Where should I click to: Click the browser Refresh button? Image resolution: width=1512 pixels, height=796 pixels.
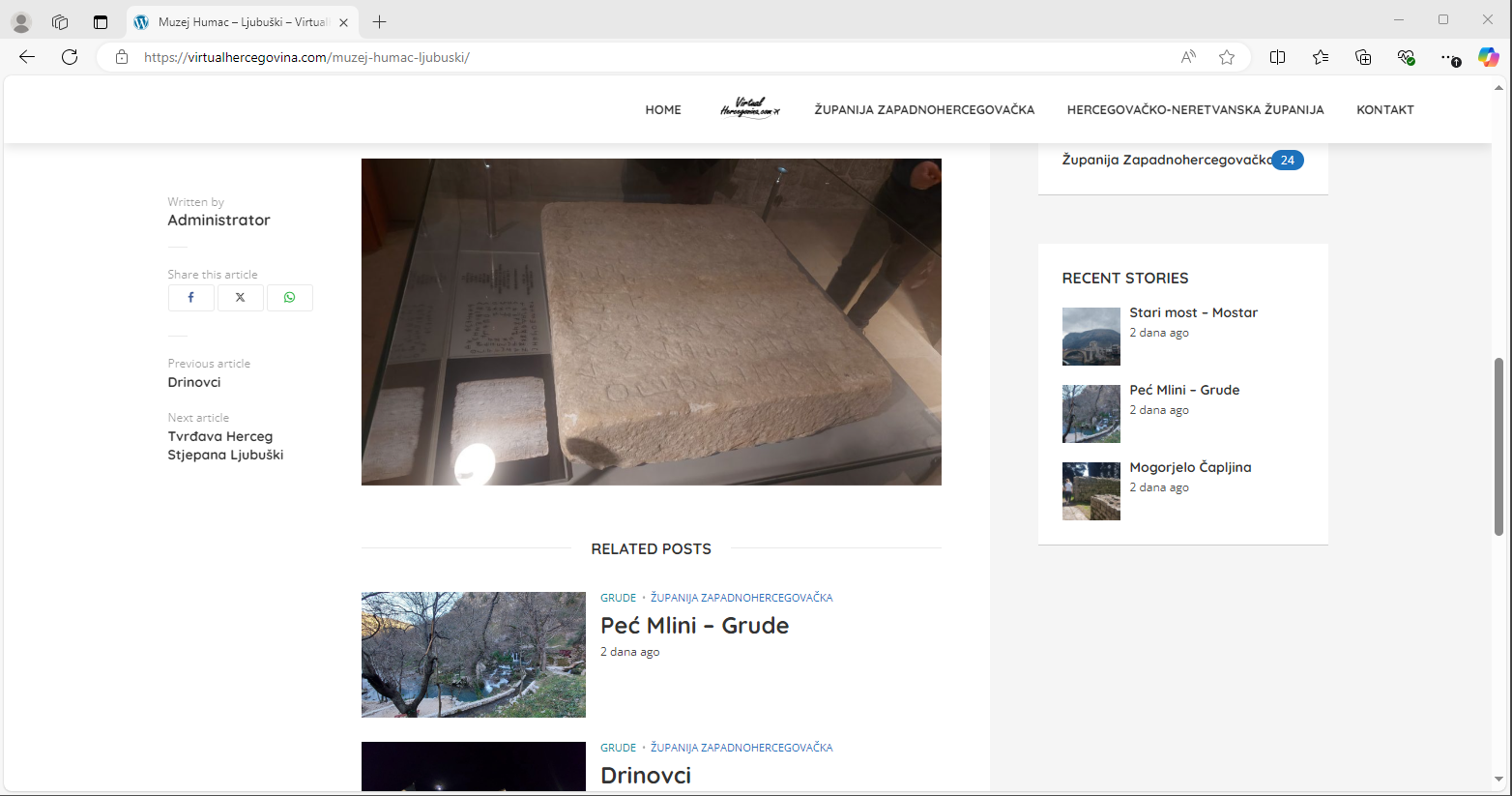pyautogui.click(x=70, y=57)
